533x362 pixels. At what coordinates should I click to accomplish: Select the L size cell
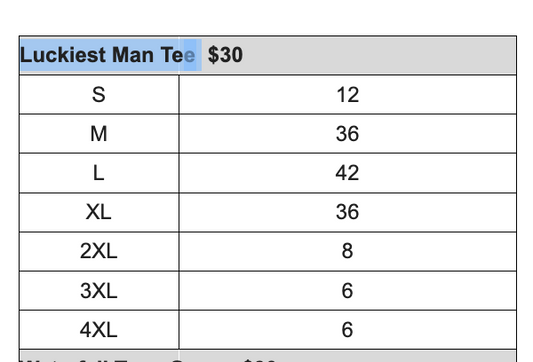pyautogui.click(x=99, y=173)
